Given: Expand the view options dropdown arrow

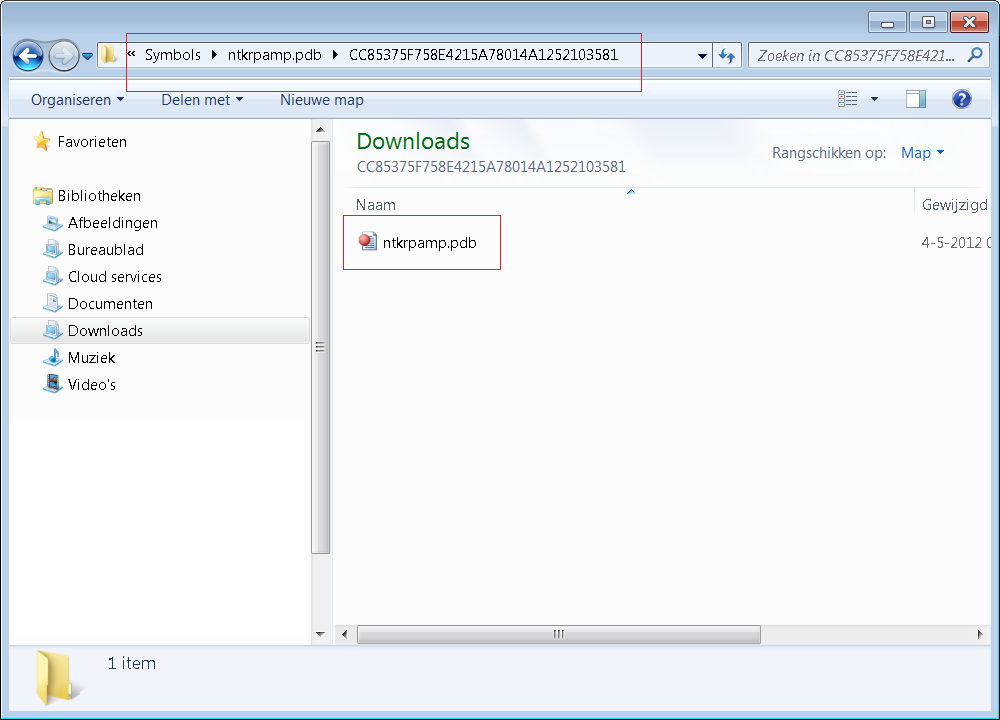Looking at the screenshot, I should point(875,99).
